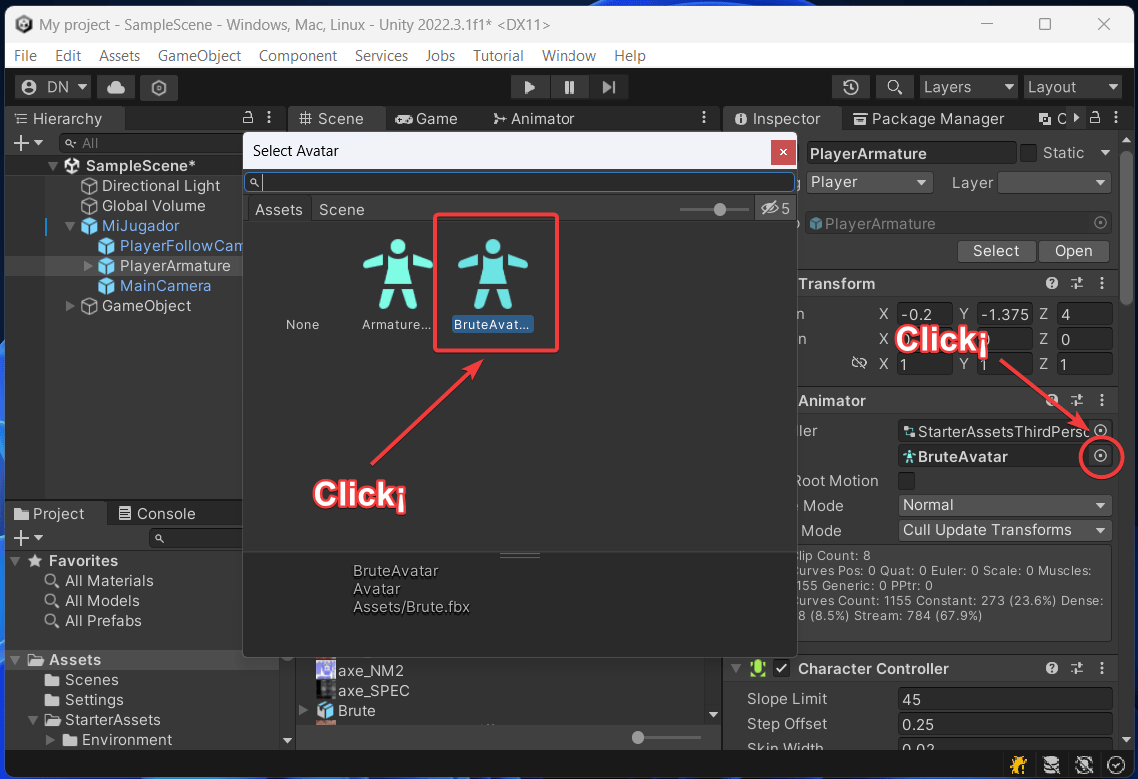Toggle the Static checkbox
Screen dimensions: 1138x779
pos(1028,153)
